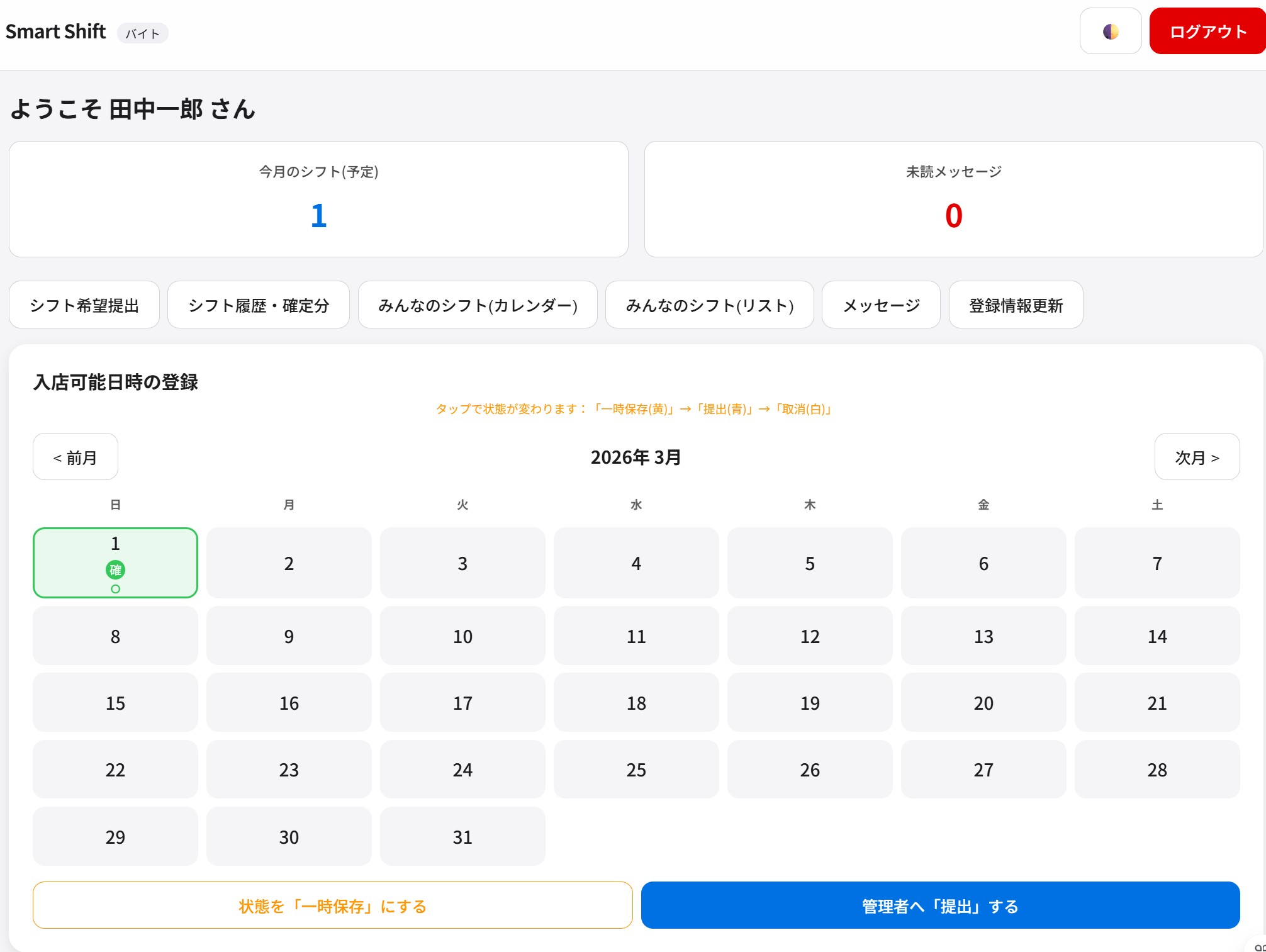Screen dimensions: 1266x952
Task: Select calendar day 6
Action: [983, 563]
